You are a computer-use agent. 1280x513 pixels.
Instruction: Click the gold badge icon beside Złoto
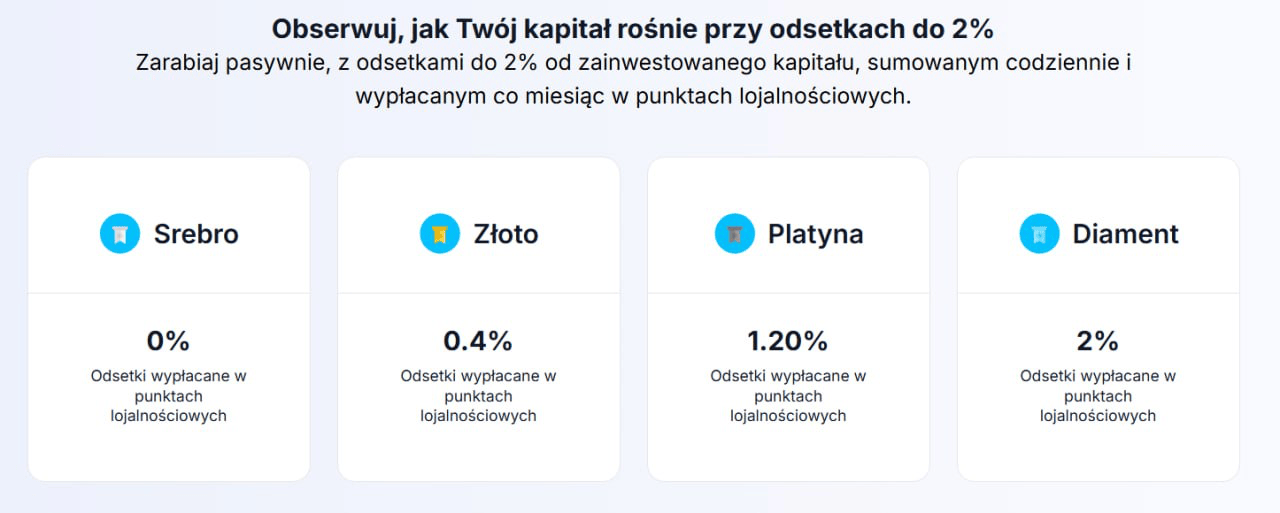click(x=440, y=233)
